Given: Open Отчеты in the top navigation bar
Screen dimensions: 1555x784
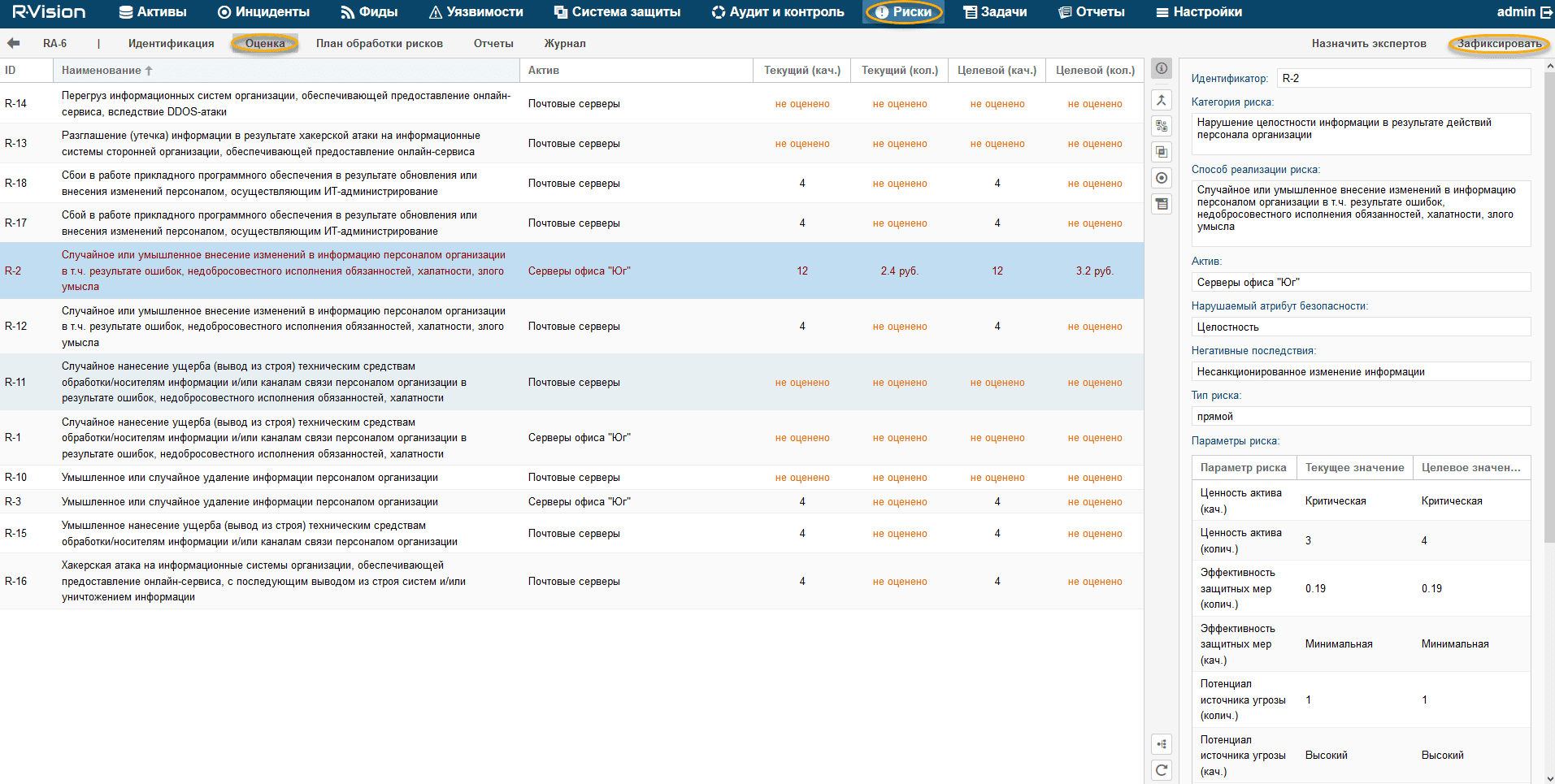Looking at the screenshot, I should (x=1092, y=12).
